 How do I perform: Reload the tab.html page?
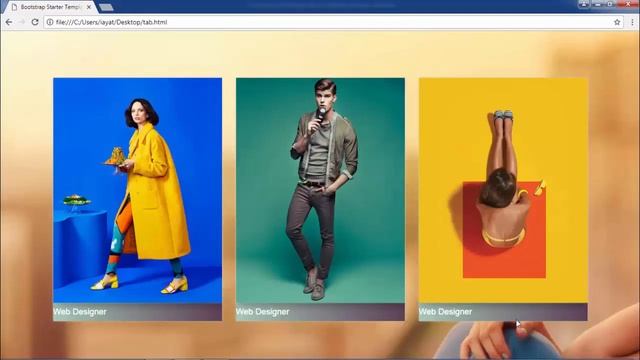35,22
